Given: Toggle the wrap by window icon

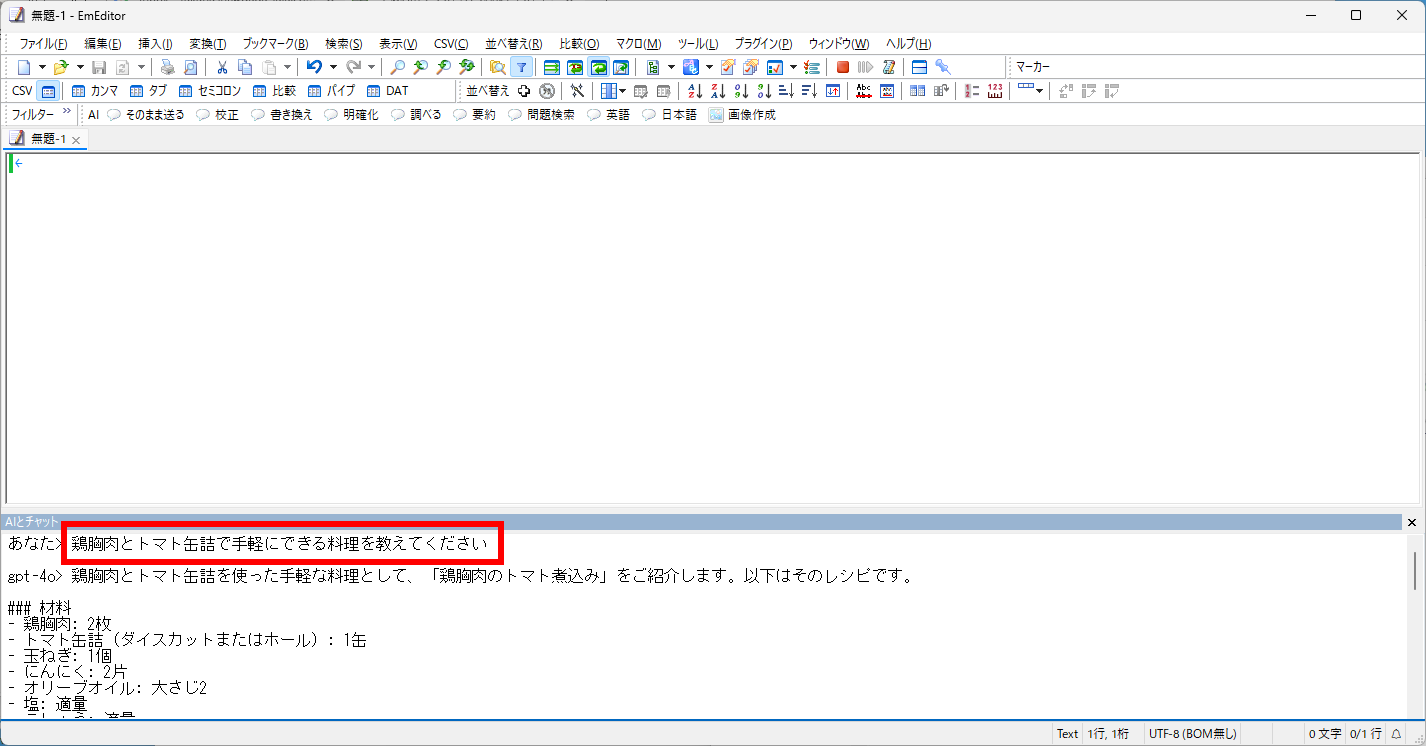Looking at the screenshot, I should point(597,67).
